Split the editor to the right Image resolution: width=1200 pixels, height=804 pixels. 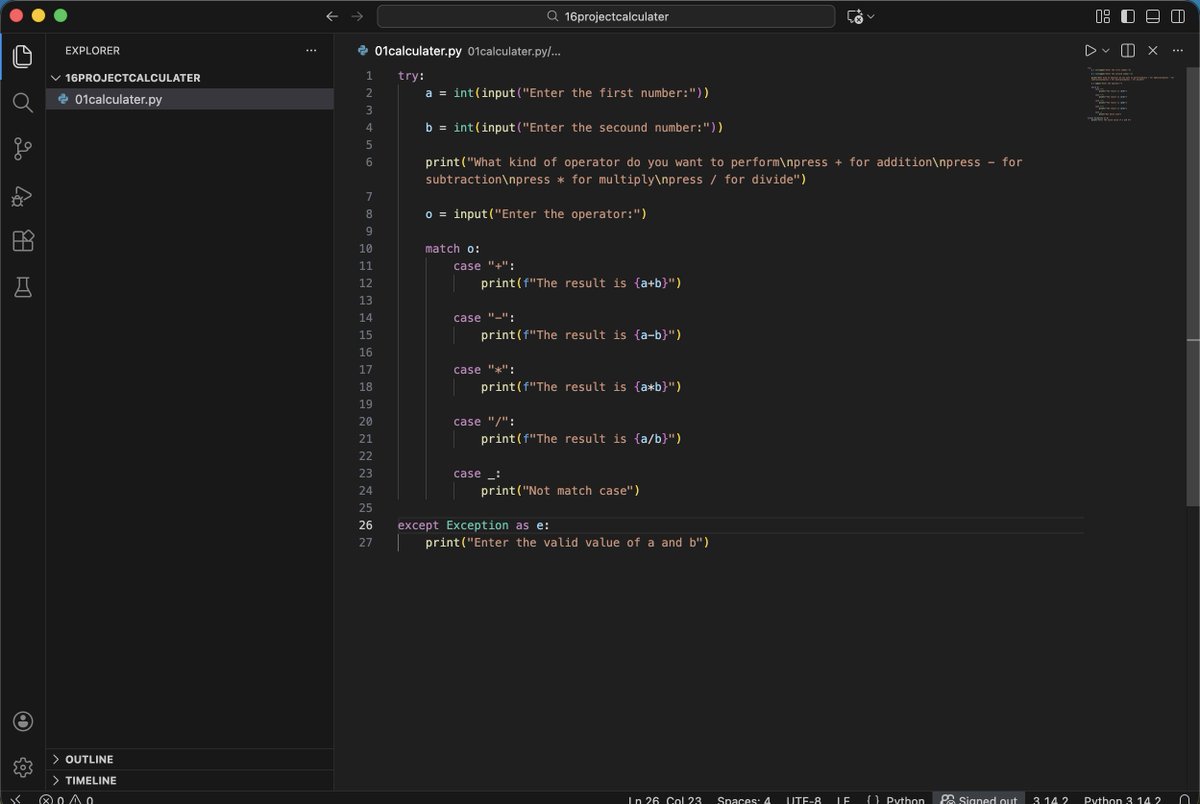[1128, 50]
